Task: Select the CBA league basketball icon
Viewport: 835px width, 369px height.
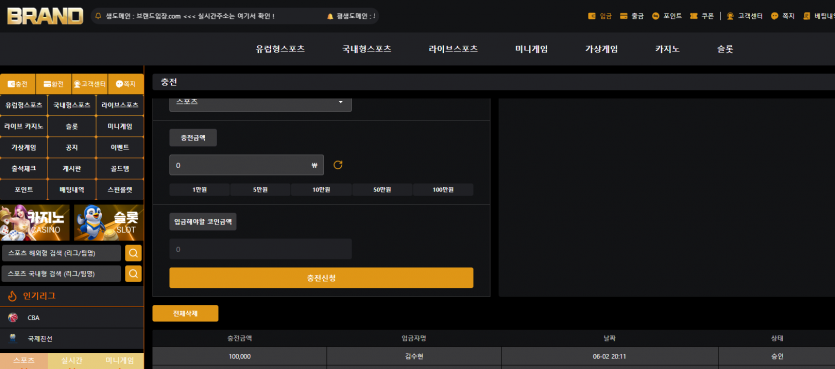Action: (x=13, y=318)
